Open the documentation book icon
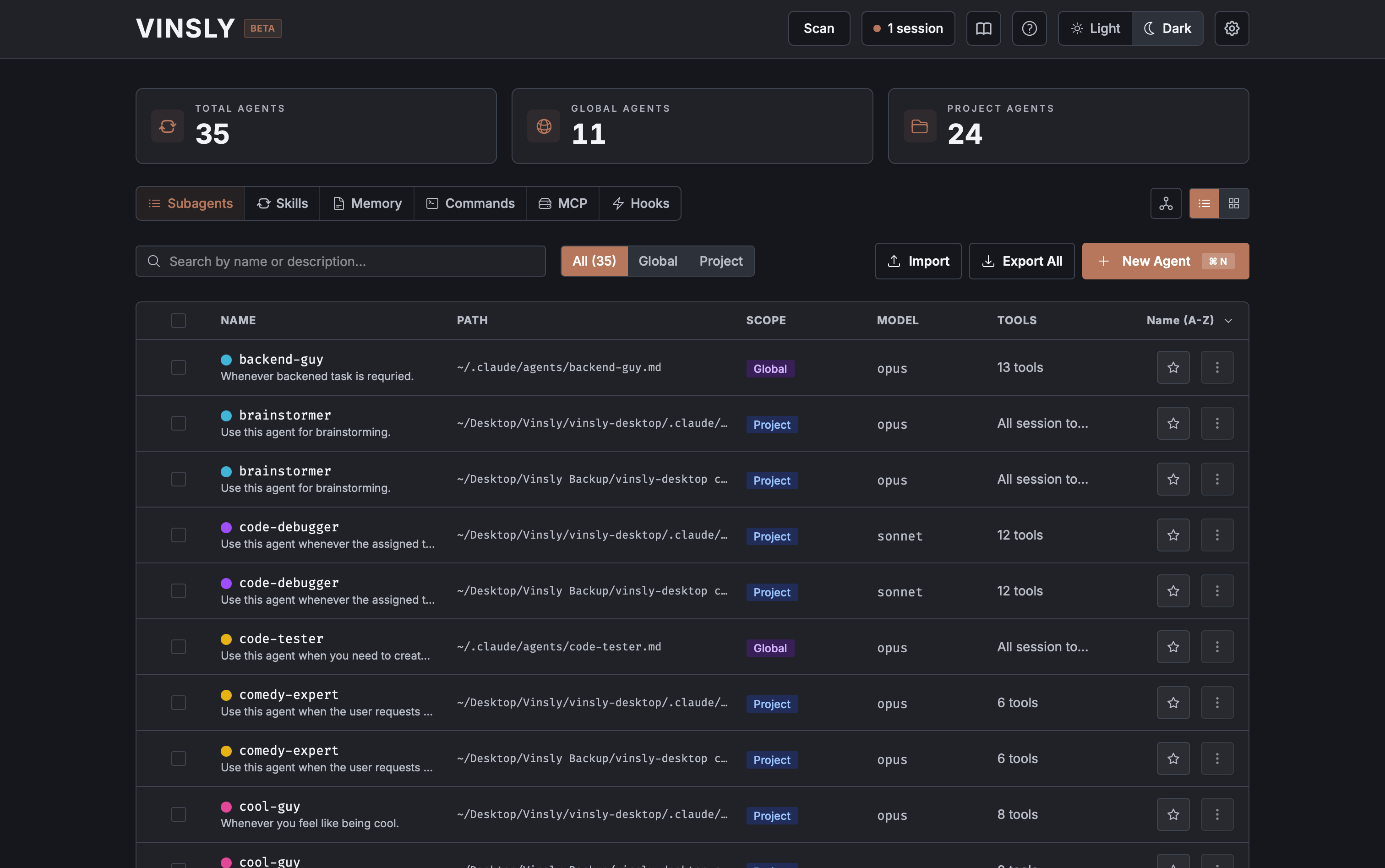 [983, 28]
